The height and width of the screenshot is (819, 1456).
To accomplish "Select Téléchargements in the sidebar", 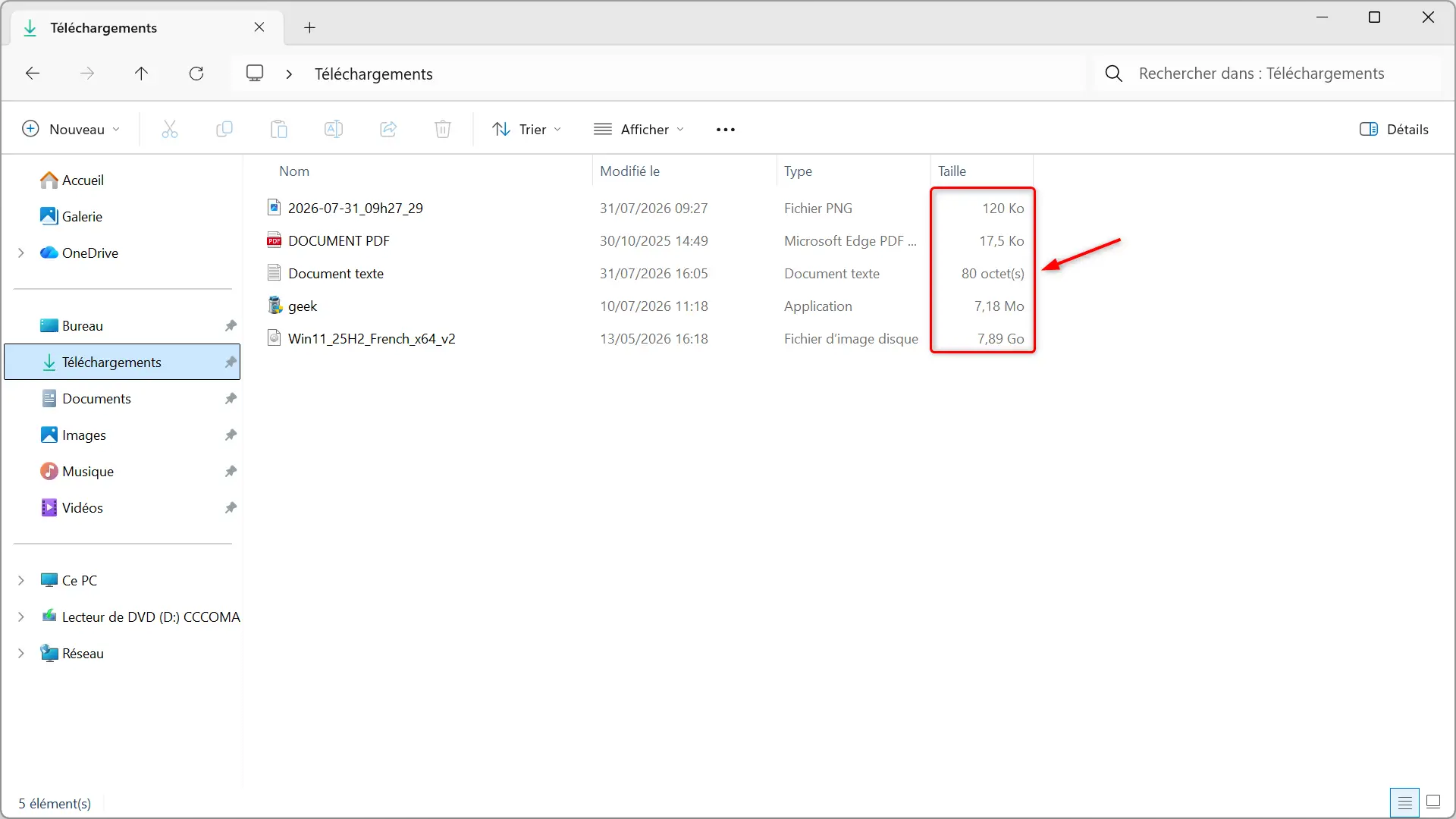I will pyautogui.click(x=122, y=362).
